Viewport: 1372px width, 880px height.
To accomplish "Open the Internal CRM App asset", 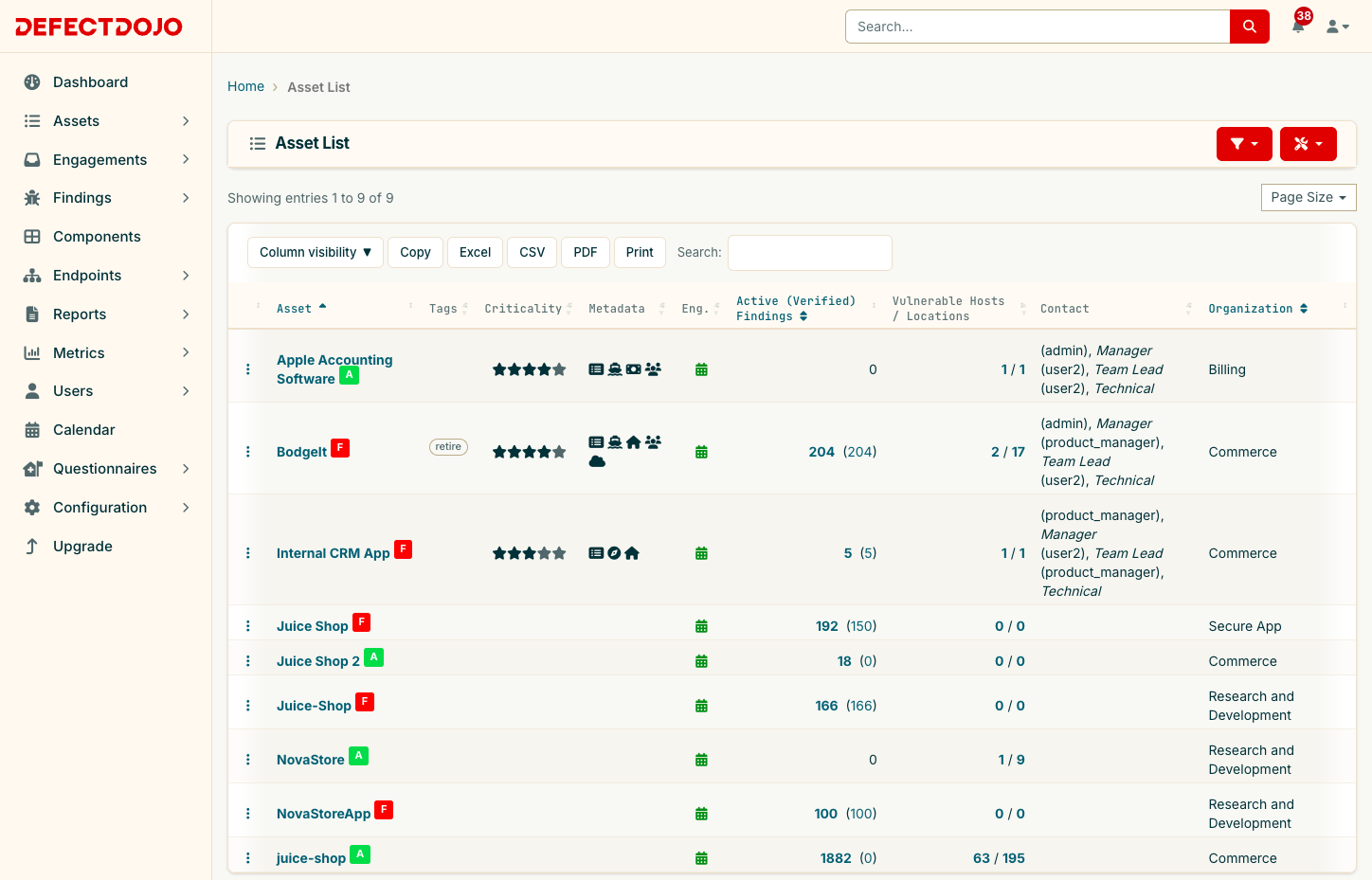I will click(x=334, y=553).
